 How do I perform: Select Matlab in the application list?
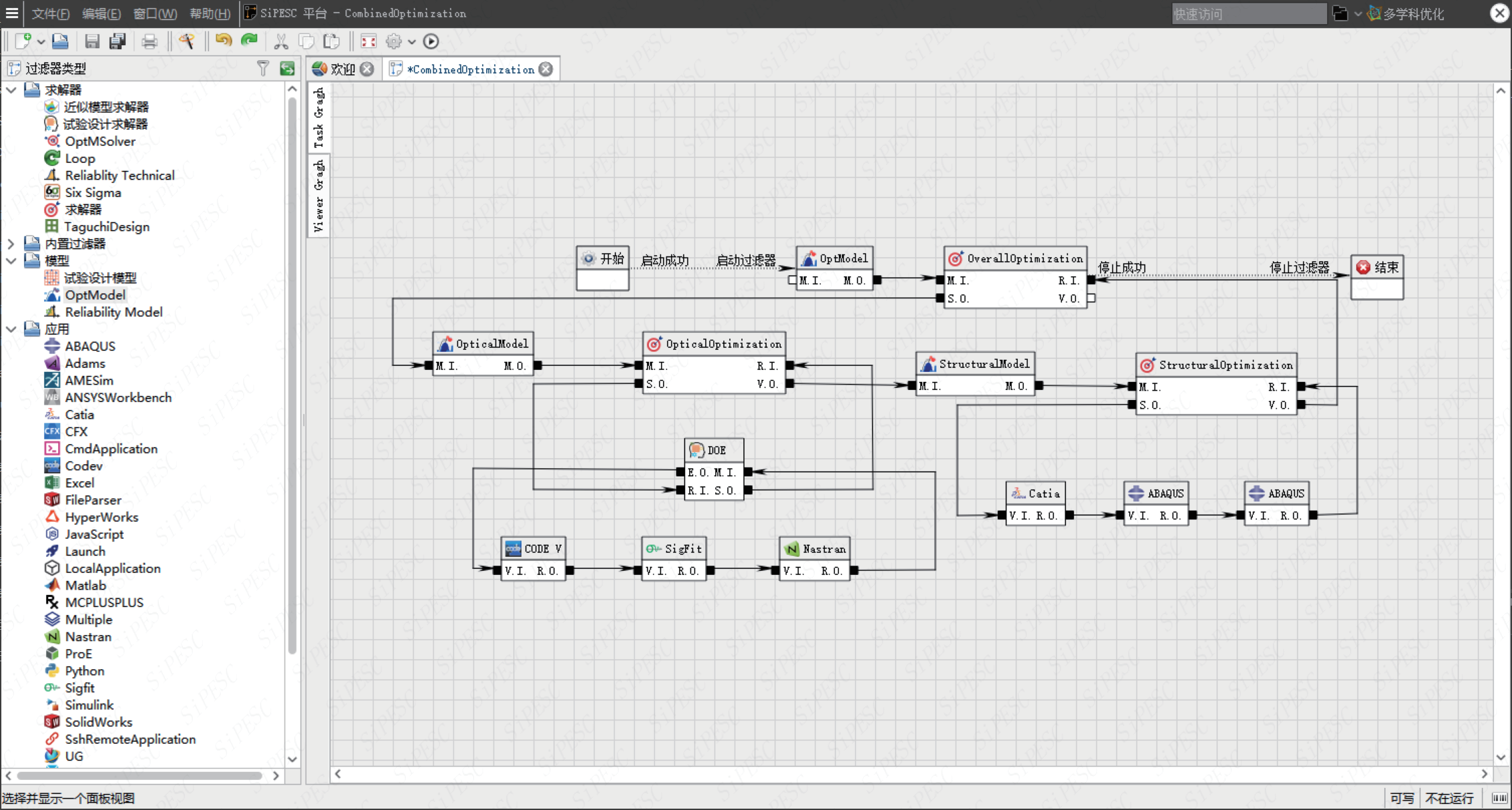coord(85,586)
